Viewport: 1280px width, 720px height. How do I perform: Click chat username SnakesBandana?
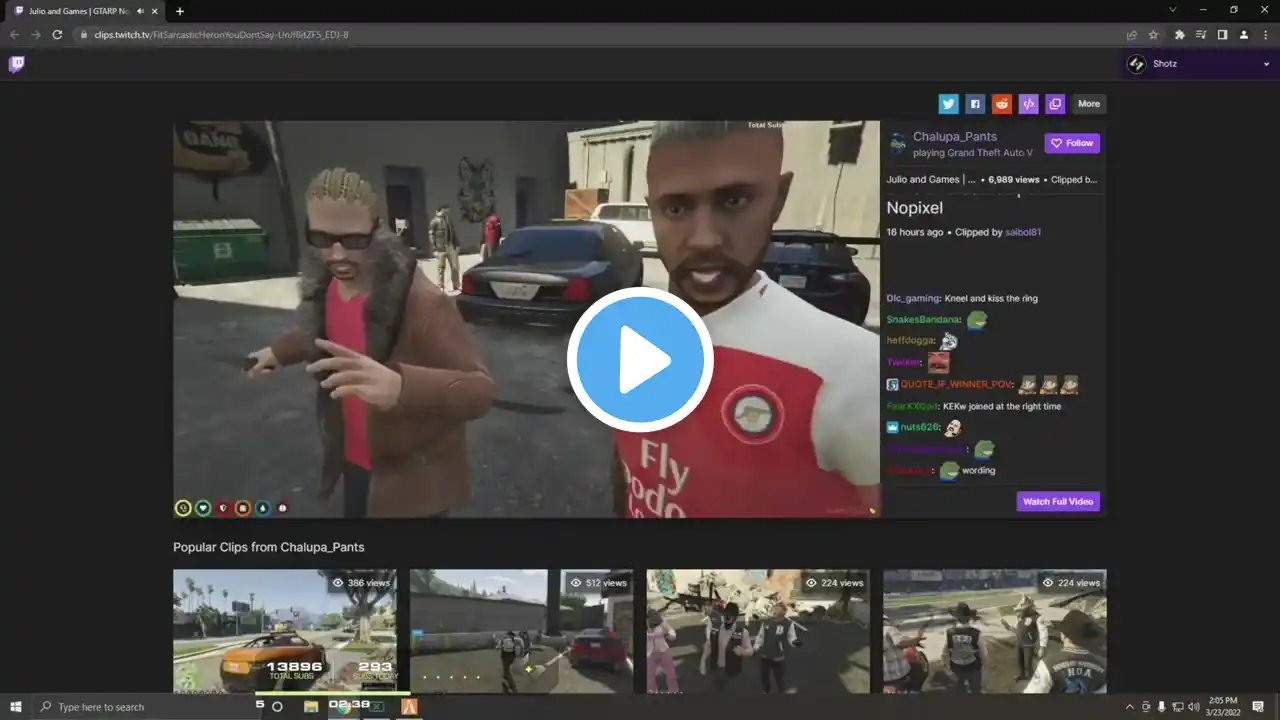pos(923,320)
